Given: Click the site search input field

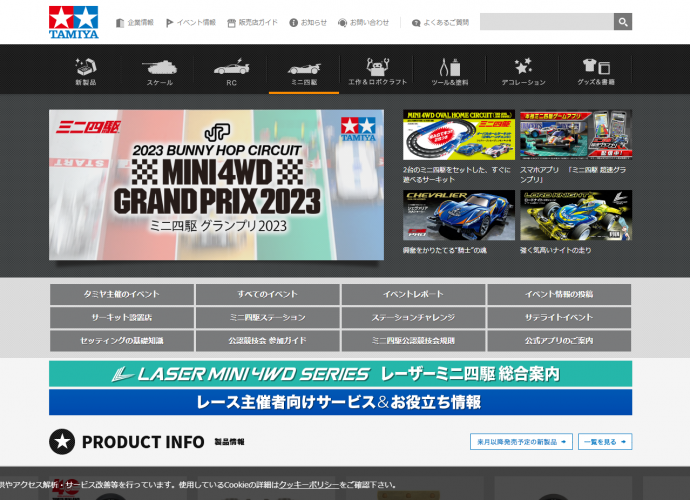Looking at the screenshot, I should pyautogui.click(x=547, y=22).
